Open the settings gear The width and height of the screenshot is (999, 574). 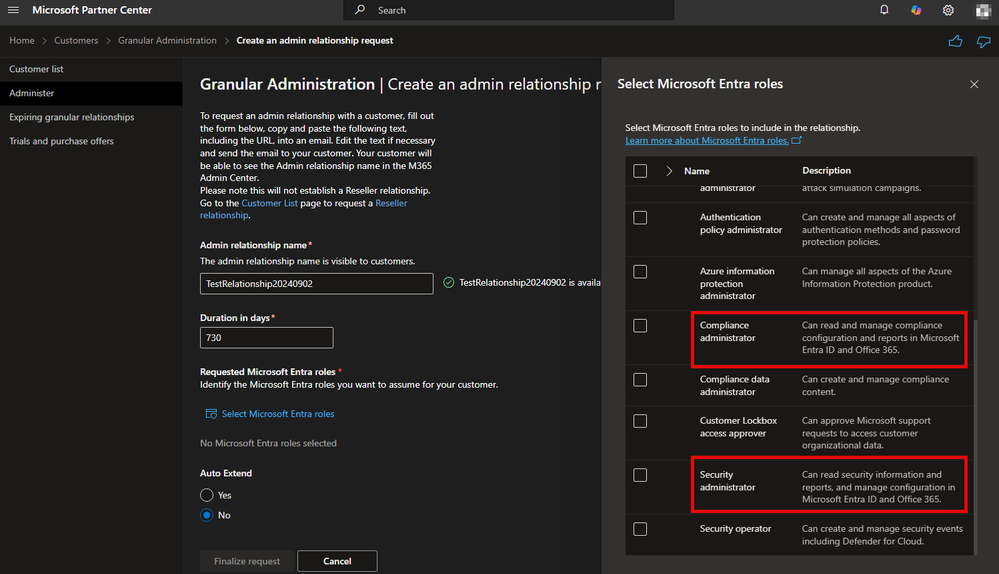948,10
